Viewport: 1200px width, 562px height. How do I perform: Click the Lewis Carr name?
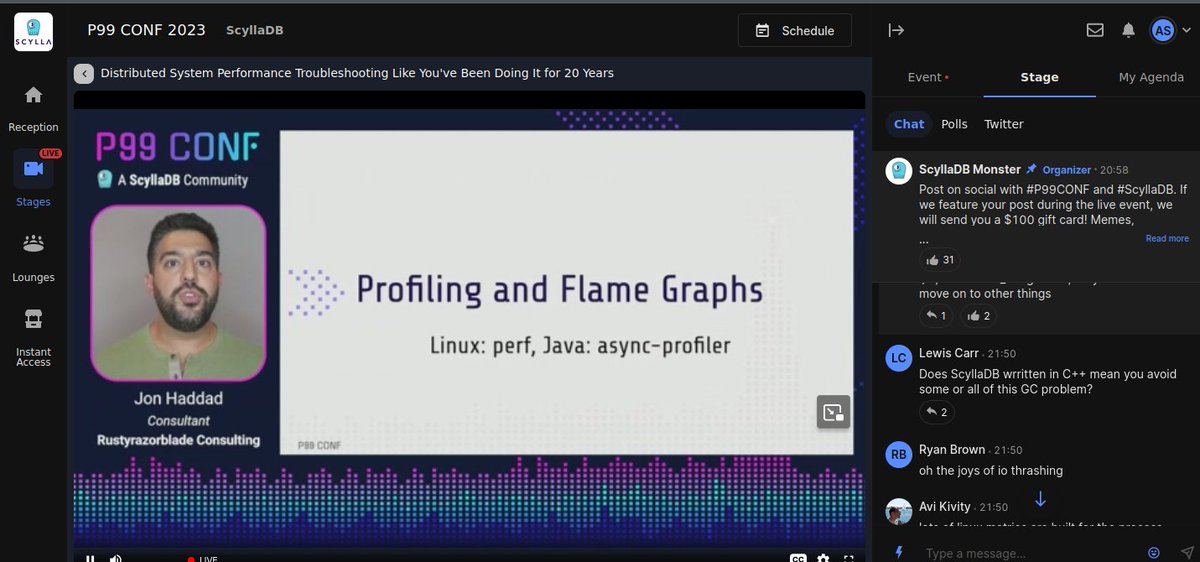pyautogui.click(x=949, y=354)
